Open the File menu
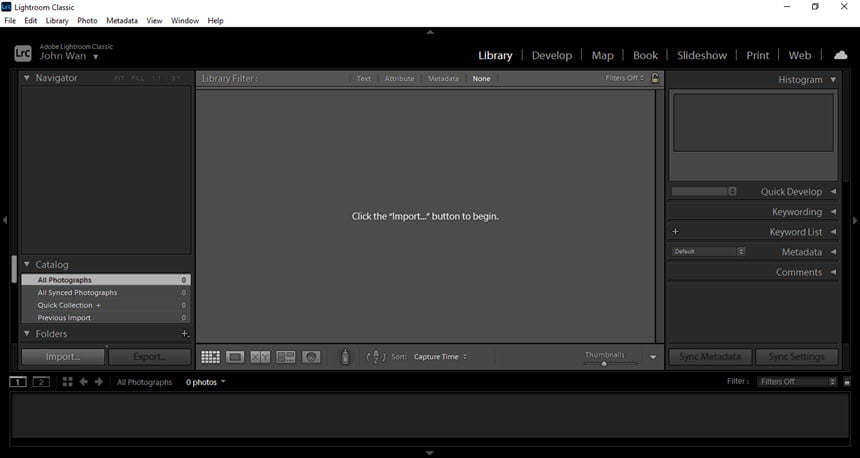Image resolution: width=860 pixels, height=458 pixels. pyautogui.click(x=10, y=20)
